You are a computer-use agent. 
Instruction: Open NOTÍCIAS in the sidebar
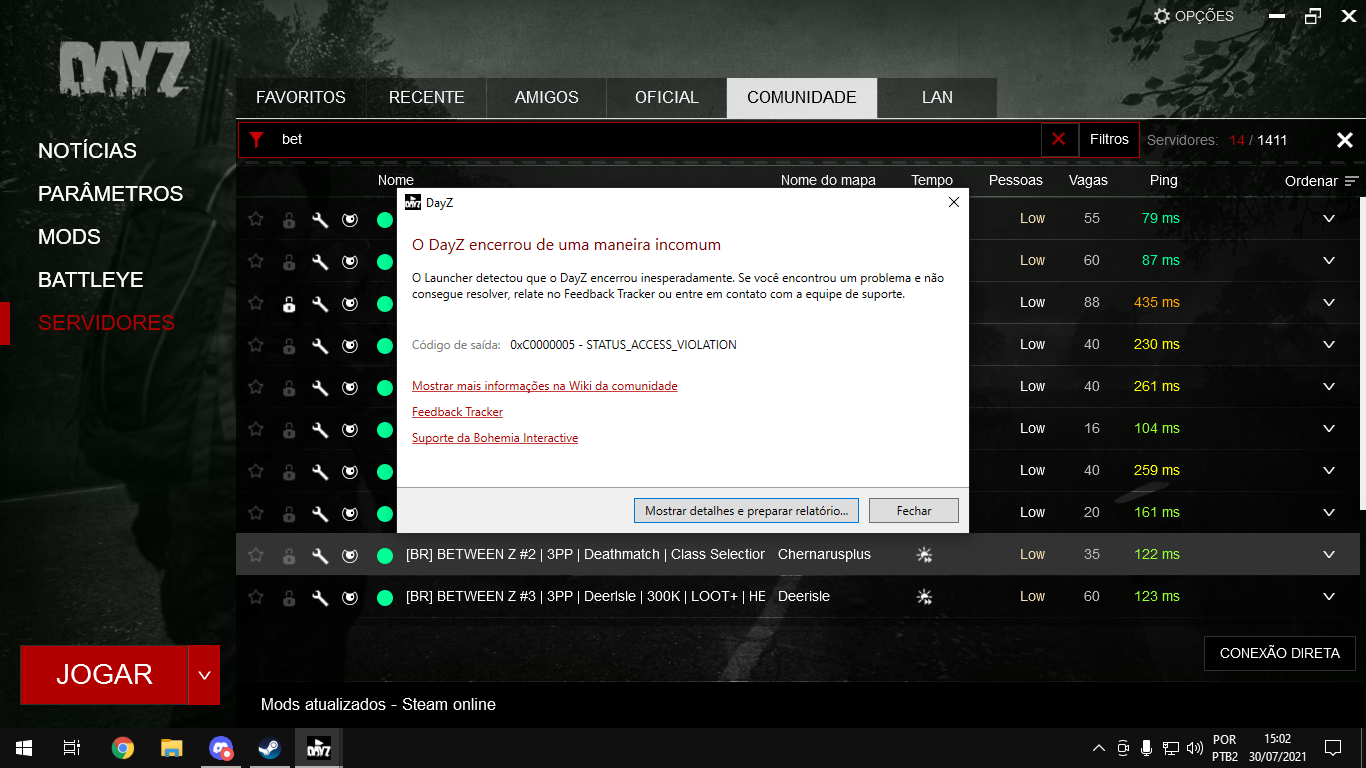pos(87,151)
